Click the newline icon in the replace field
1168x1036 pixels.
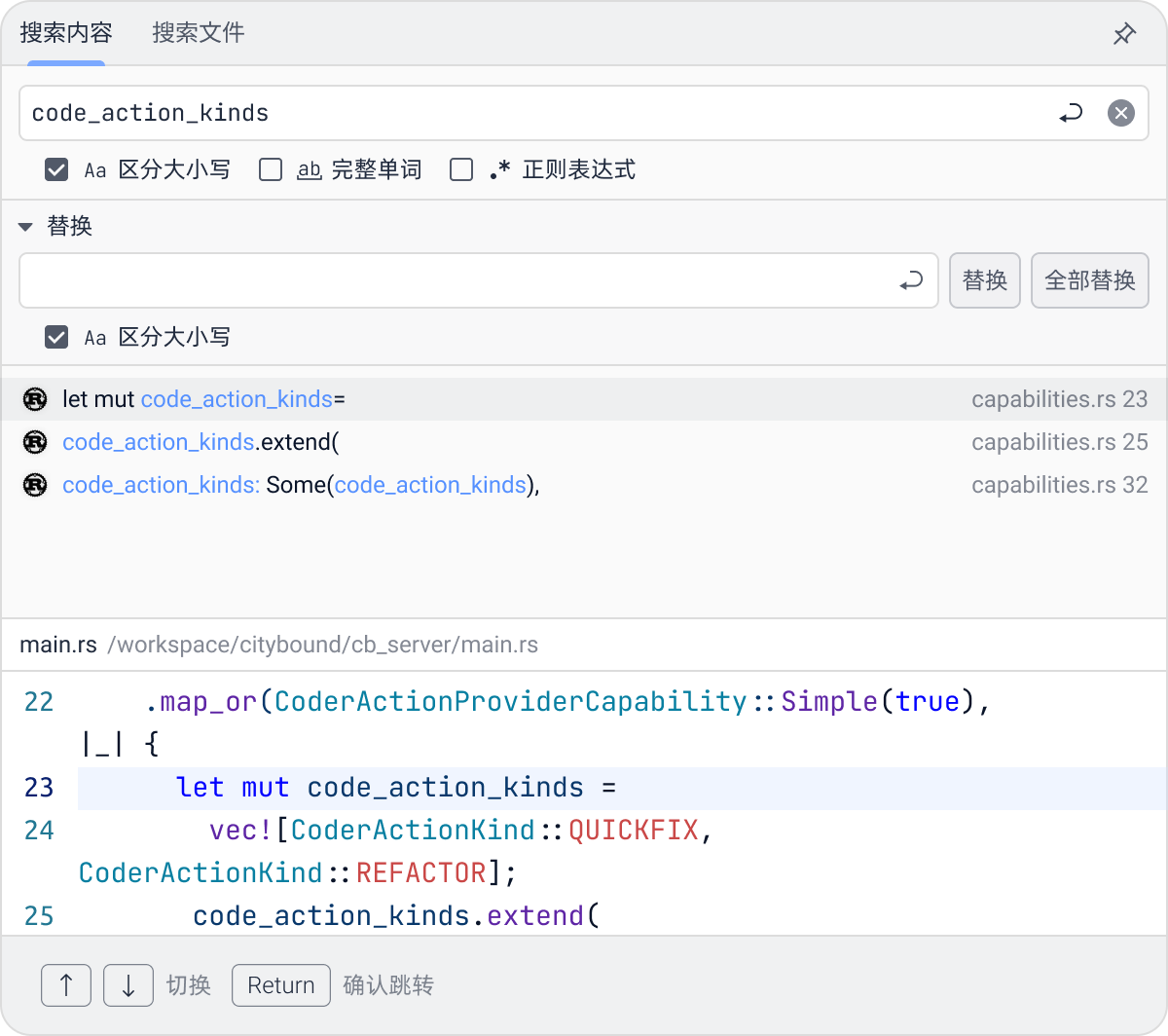(x=911, y=280)
